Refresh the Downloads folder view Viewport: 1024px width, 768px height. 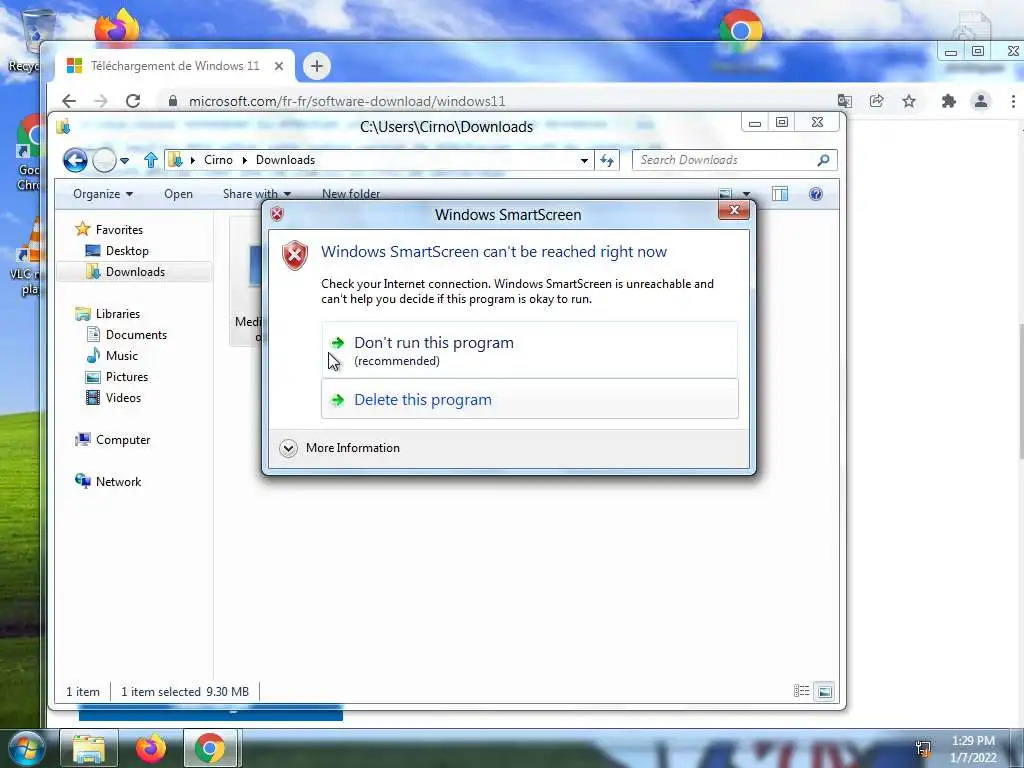tap(607, 160)
